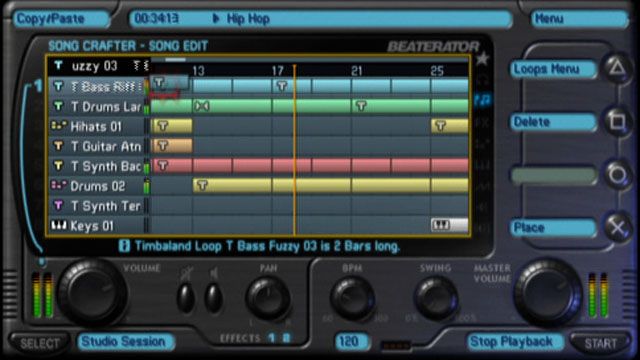Viewport: 640px width, 360px height.
Task: Click the T icon on the Bass clip at bar 17
Action: [282, 86]
